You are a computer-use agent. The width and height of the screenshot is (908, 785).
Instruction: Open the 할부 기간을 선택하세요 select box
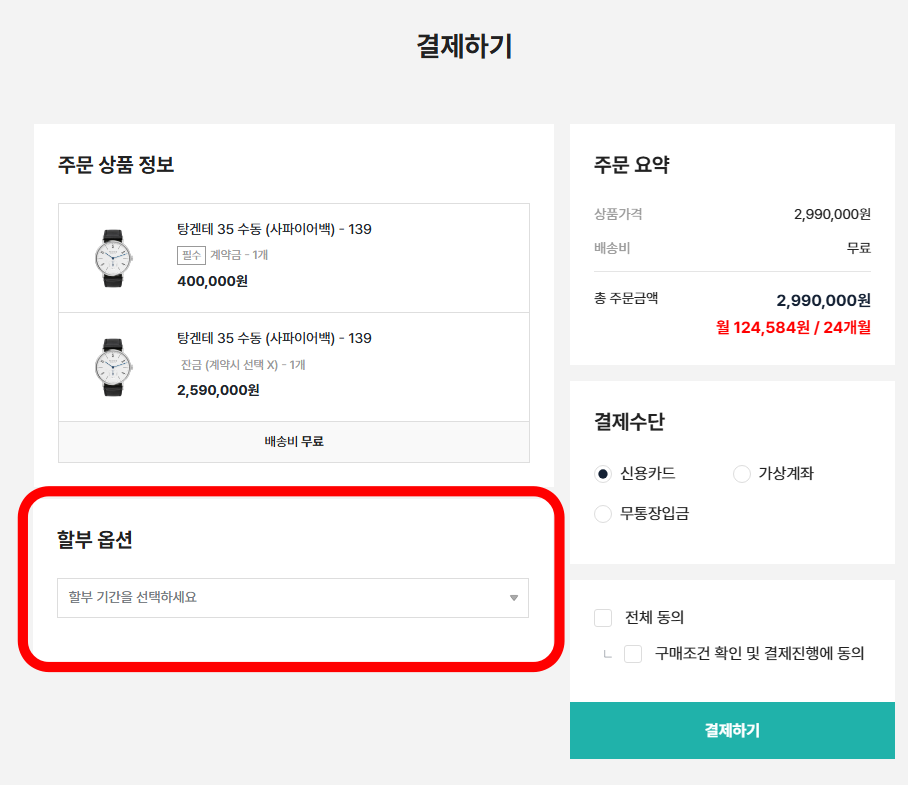[292, 598]
